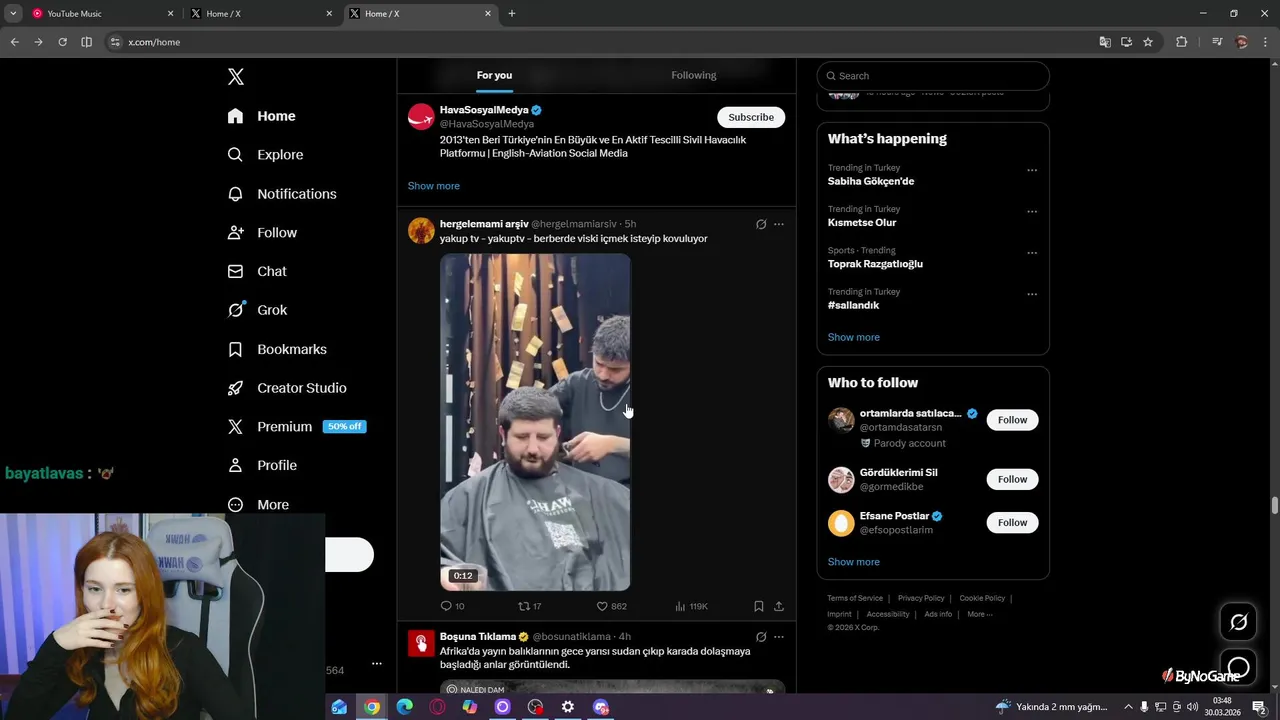Open options for the #sallandık trend
Viewport: 1280px width, 720px height.
tap(1032, 295)
